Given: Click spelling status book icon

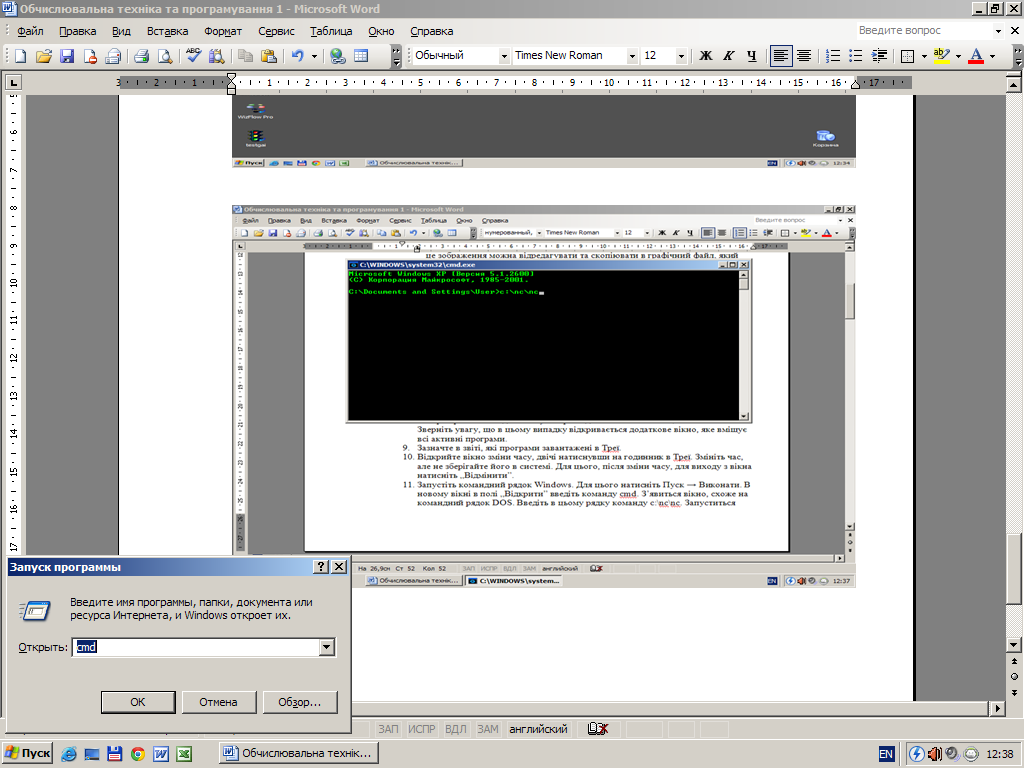Looking at the screenshot, I should pyautogui.click(x=598, y=729).
